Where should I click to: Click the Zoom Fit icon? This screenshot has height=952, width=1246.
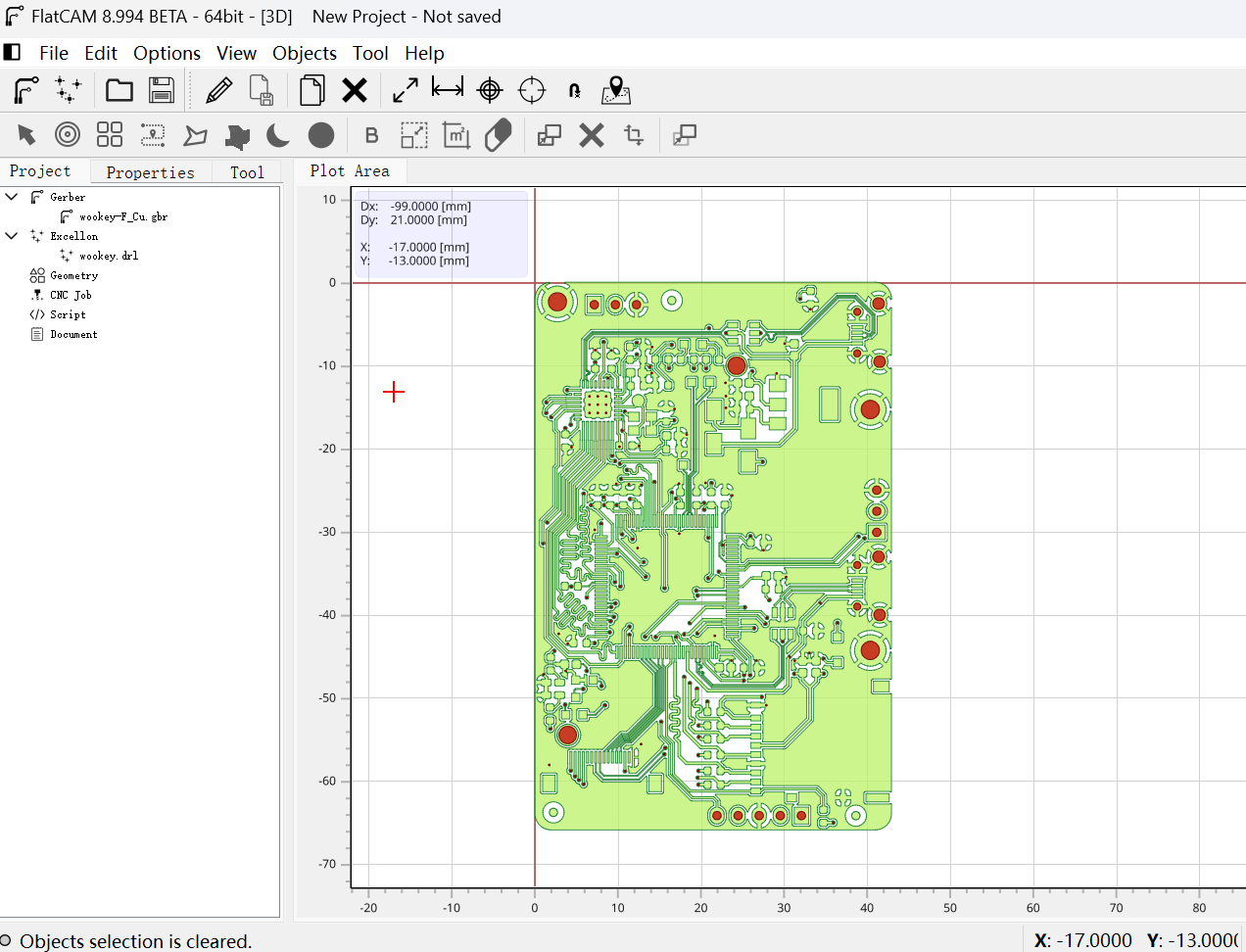click(405, 89)
